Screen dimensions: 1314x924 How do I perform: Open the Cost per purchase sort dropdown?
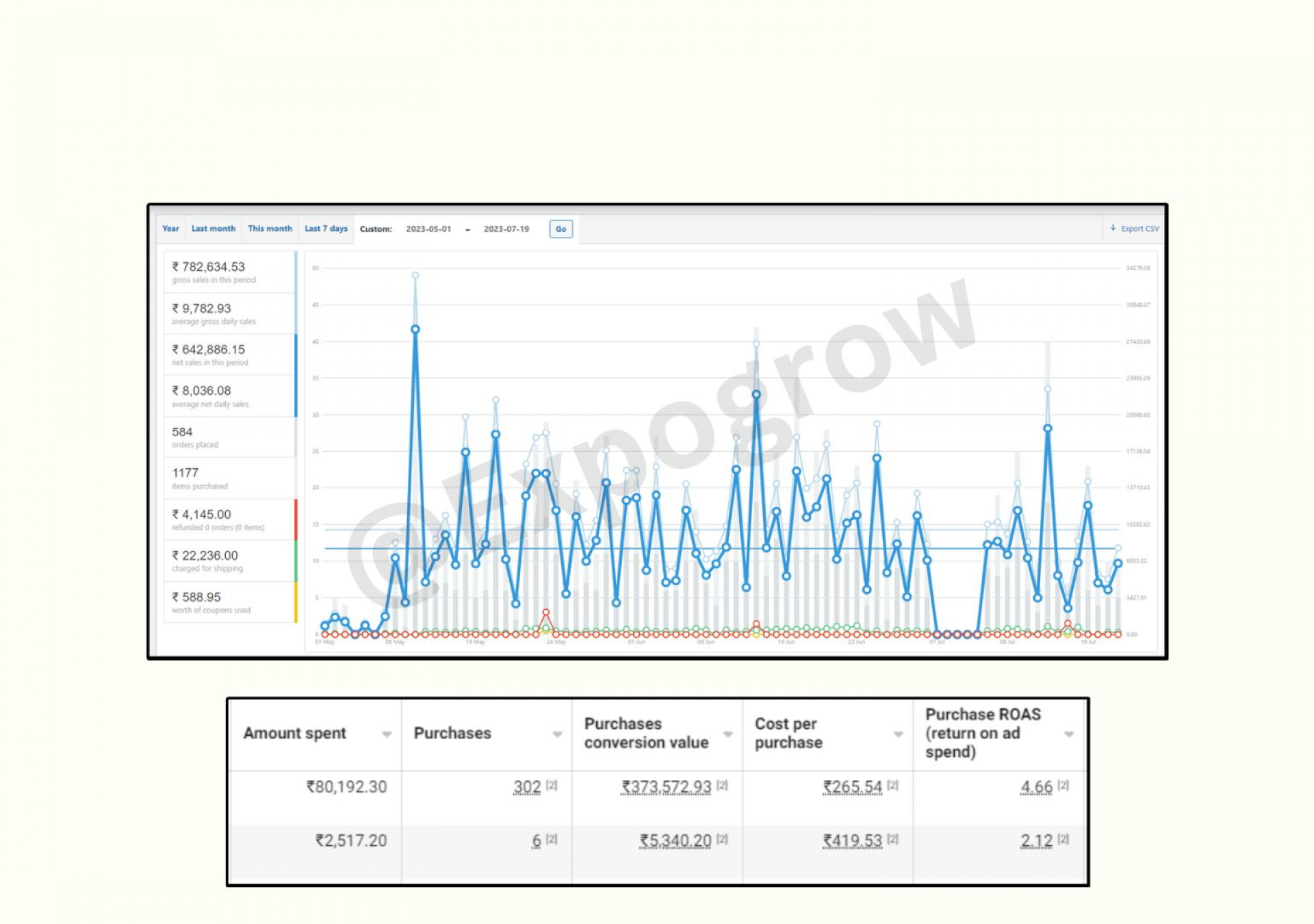pyautogui.click(x=899, y=733)
